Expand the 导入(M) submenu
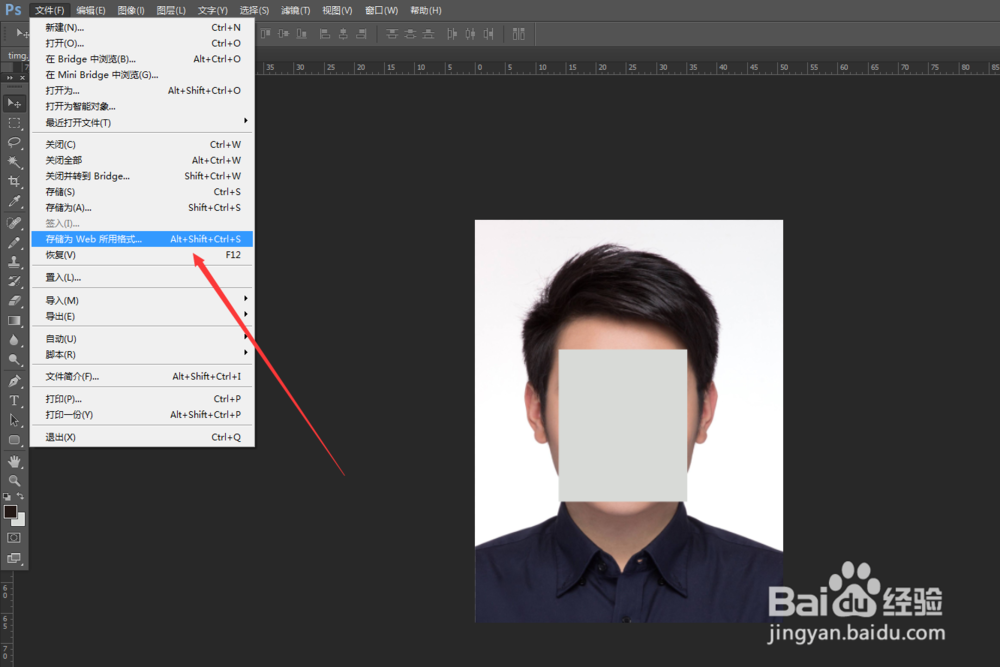1000x667 pixels. pos(142,300)
